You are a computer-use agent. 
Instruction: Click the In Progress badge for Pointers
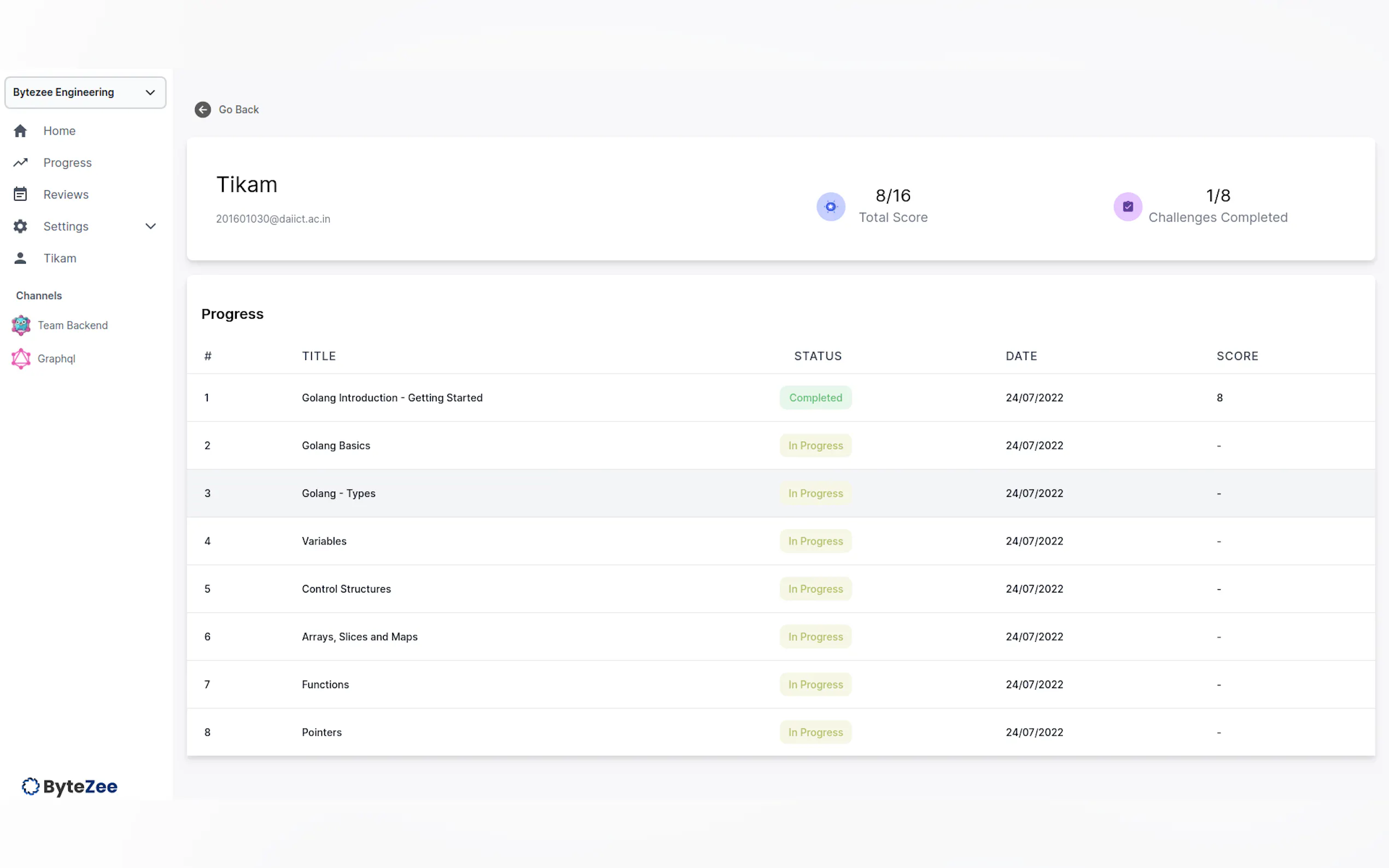815,732
